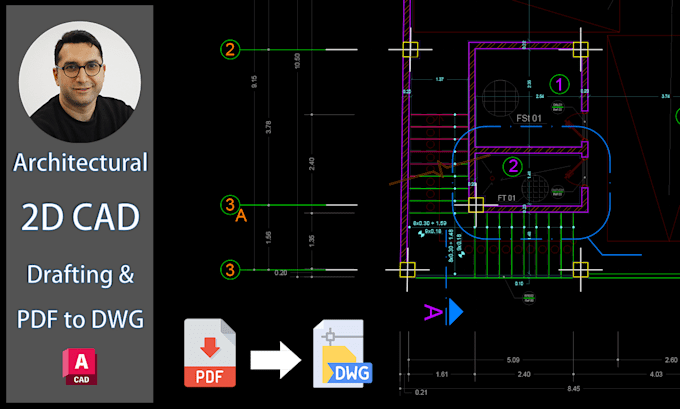This screenshot has width=680, height=409.
Task: Select the 'FSt 01' label
Action: (529, 118)
